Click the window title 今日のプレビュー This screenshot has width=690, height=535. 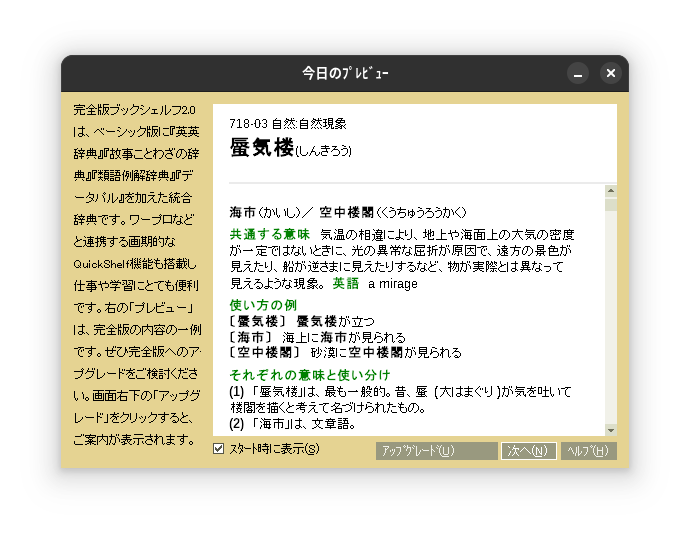tap(345, 73)
